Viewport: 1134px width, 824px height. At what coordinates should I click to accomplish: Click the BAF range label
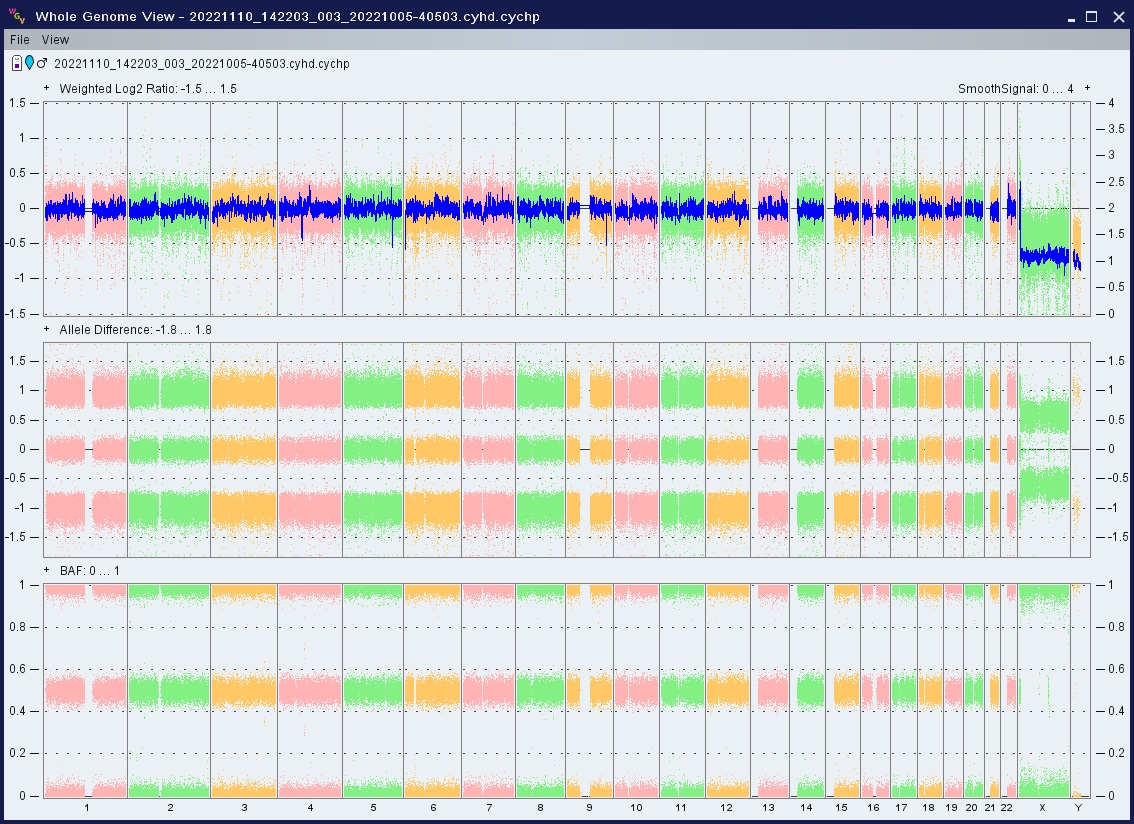[x=90, y=571]
